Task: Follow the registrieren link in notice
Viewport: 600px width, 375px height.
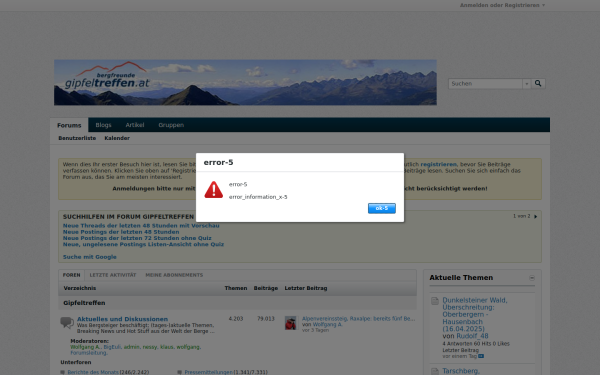Action: tap(439, 164)
